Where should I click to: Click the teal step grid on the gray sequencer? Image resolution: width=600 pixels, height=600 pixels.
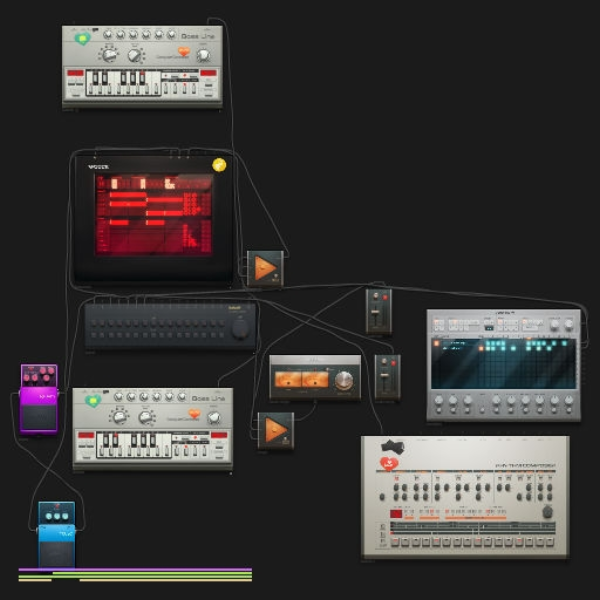(x=503, y=363)
